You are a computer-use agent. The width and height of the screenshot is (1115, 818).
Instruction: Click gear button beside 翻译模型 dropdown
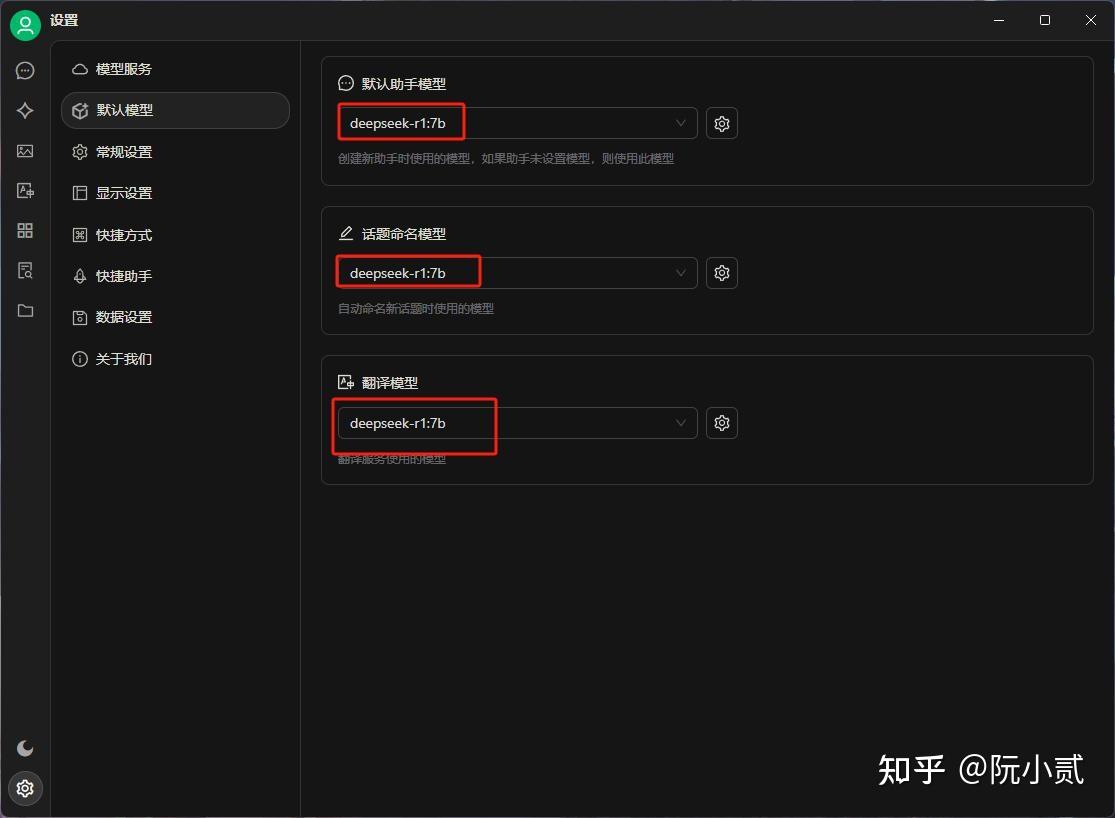(x=722, y=423)
